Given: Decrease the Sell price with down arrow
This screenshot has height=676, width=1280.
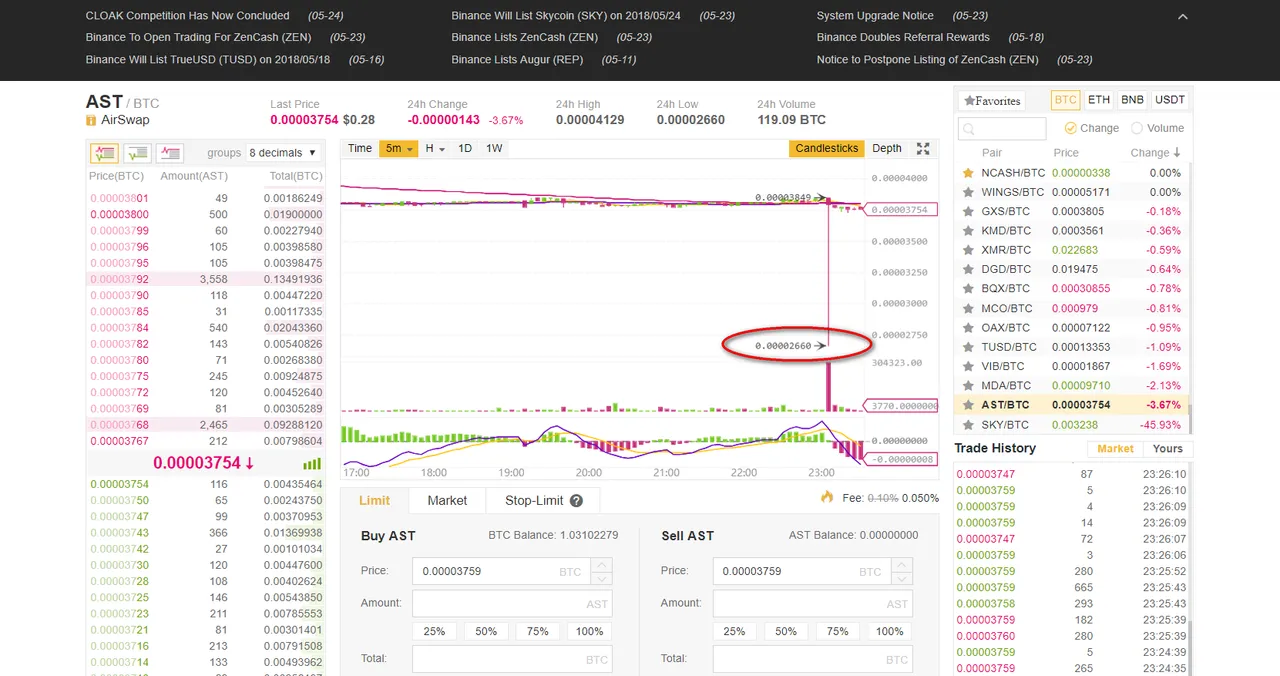Looking at the screenshot, I should point(903,578).
